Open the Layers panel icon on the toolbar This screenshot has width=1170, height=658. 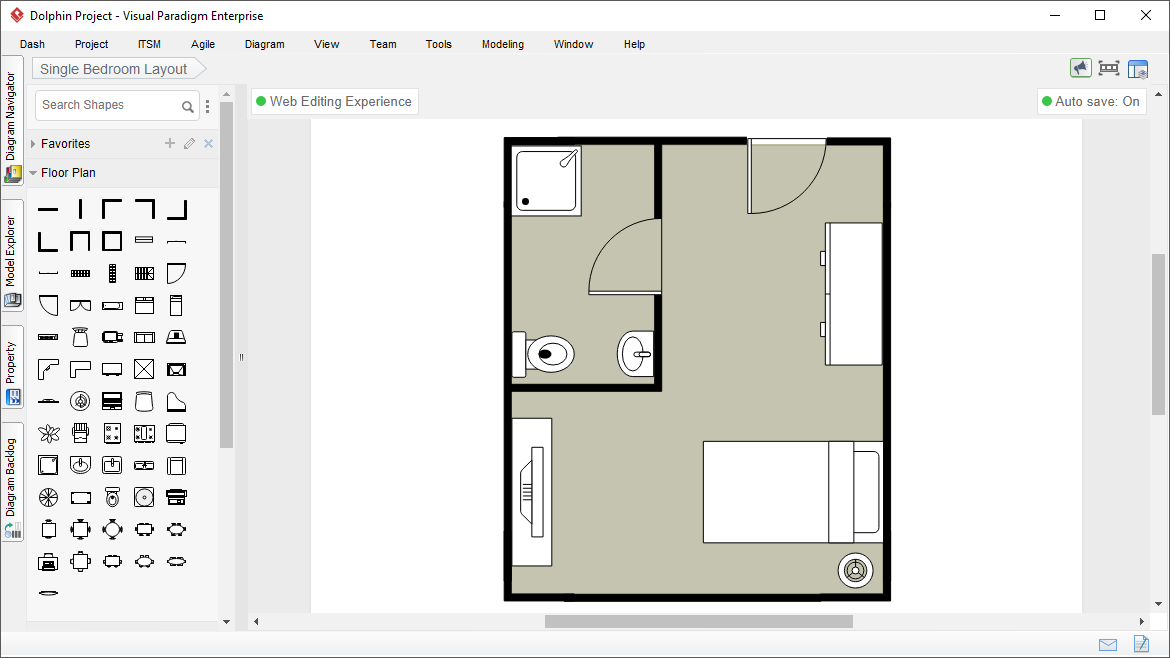pos(1138,68)
